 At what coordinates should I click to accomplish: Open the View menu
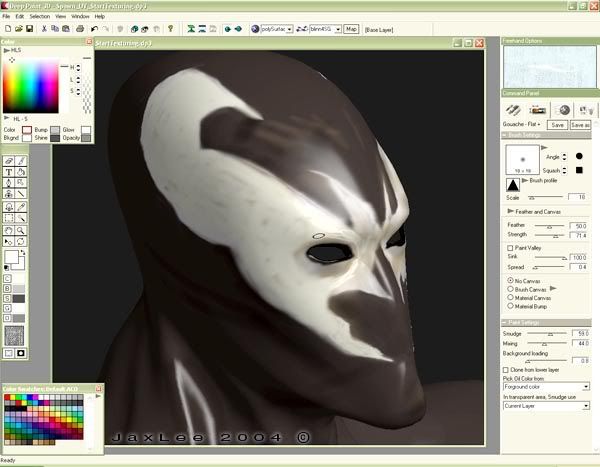[60, 16]
